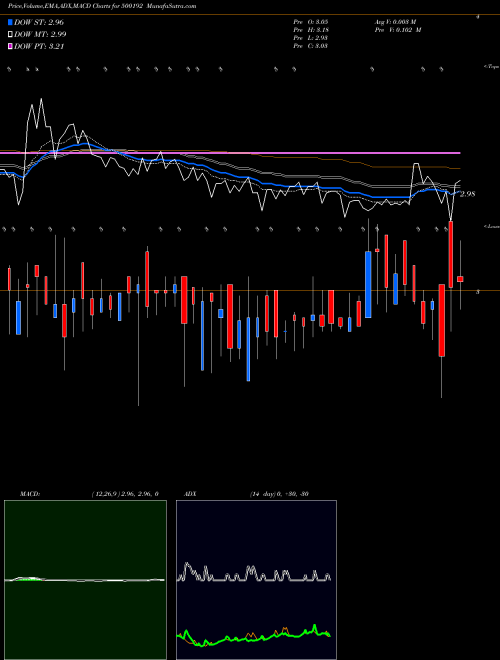
Task: Click the blue DOW ST legend swatch
Action: point(10,22)
